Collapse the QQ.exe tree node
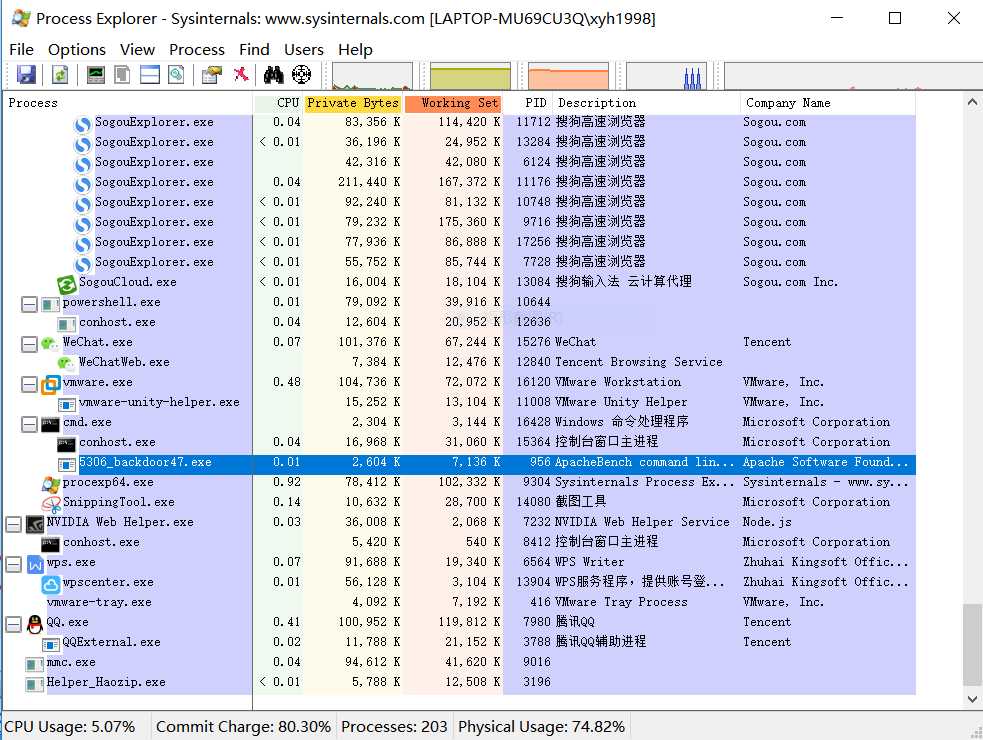The image size is (983, 740). [13, 625]
